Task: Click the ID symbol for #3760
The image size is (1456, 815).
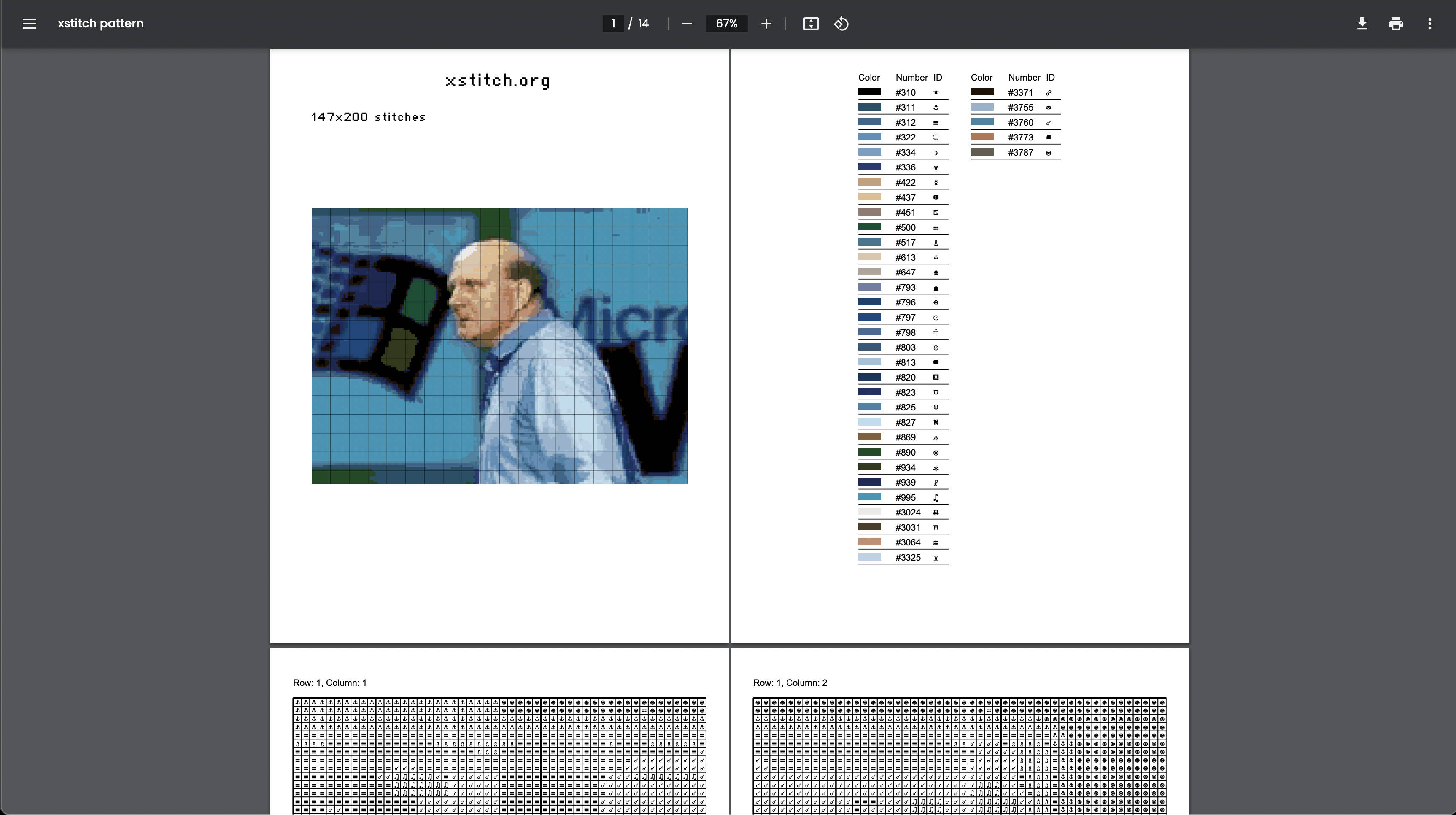Action: 1049,123
